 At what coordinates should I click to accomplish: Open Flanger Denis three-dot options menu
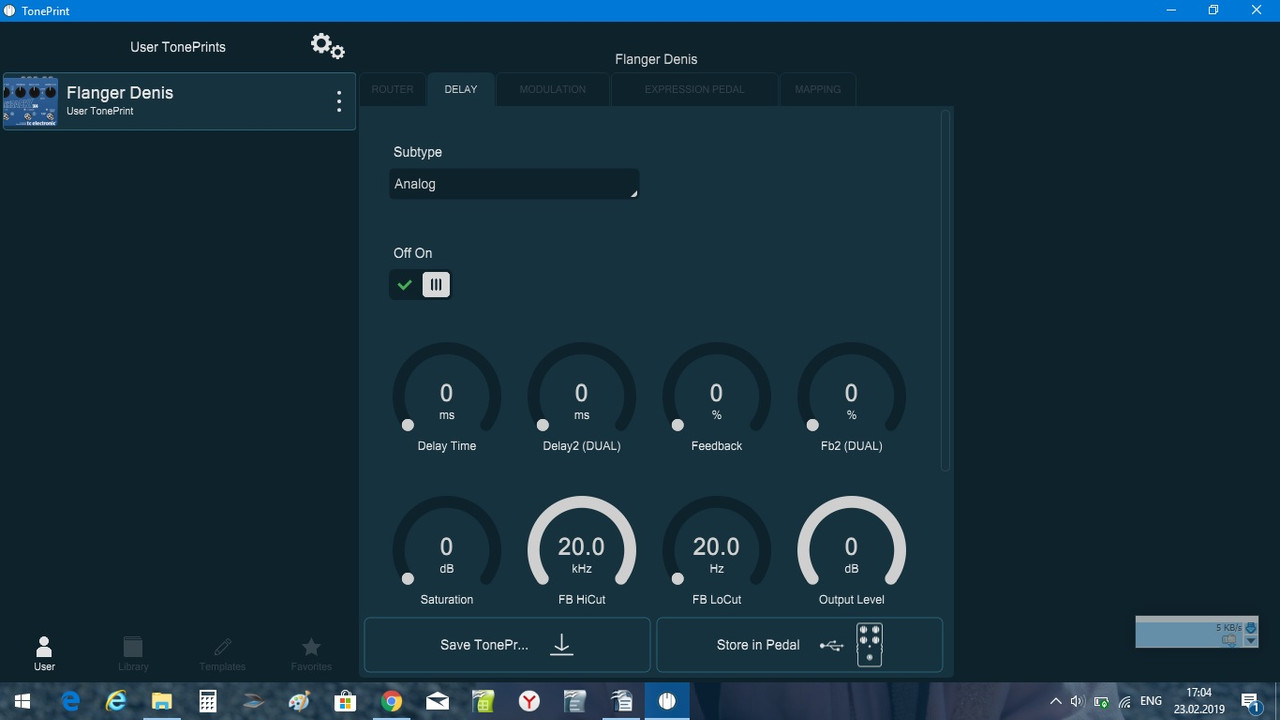pyautogui.click(x=339, y=101)
